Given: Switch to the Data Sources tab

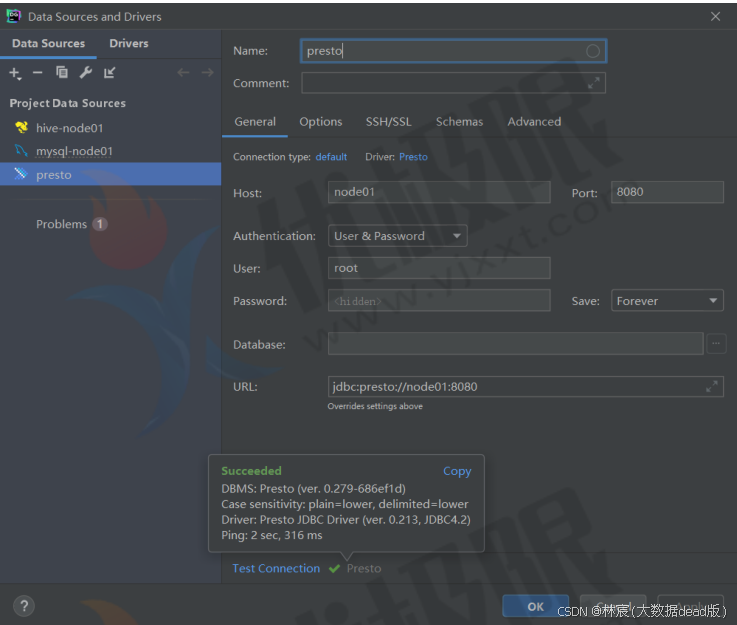Looking at the screenshot, I should point(48,43).
